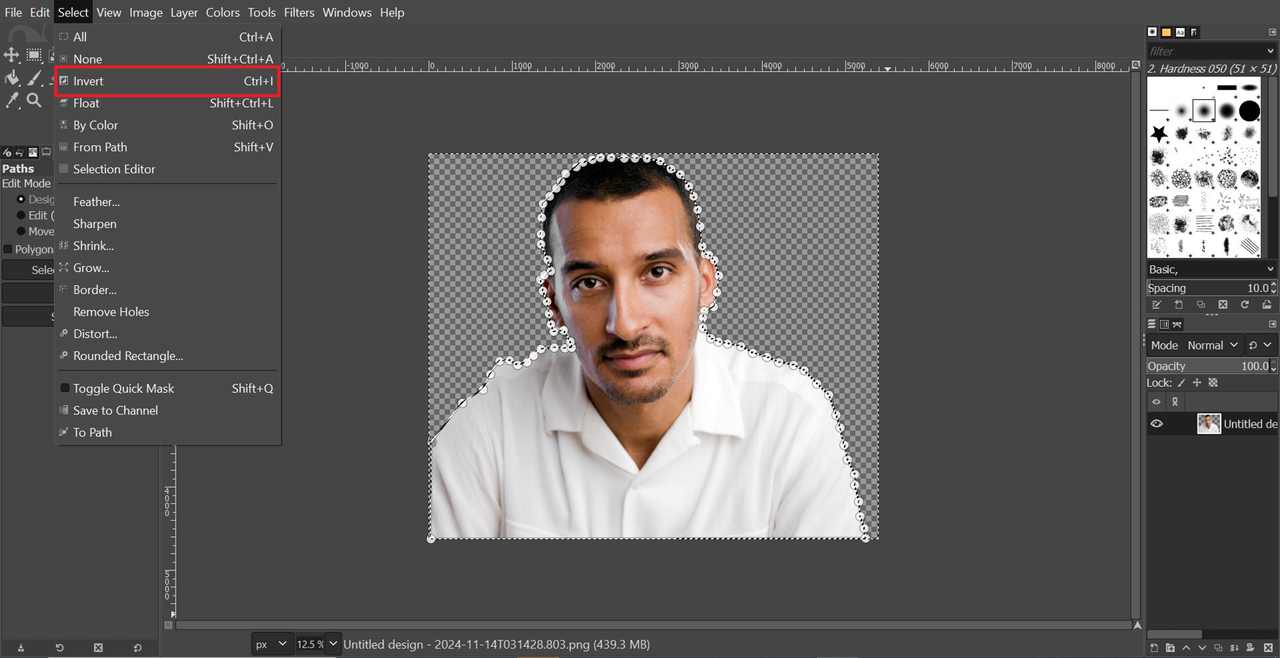Image resolution: width=1280 pixels, height=658 pixels.
Task: Select the Hardness 050 brush thumbnail
Action: 1204,110
